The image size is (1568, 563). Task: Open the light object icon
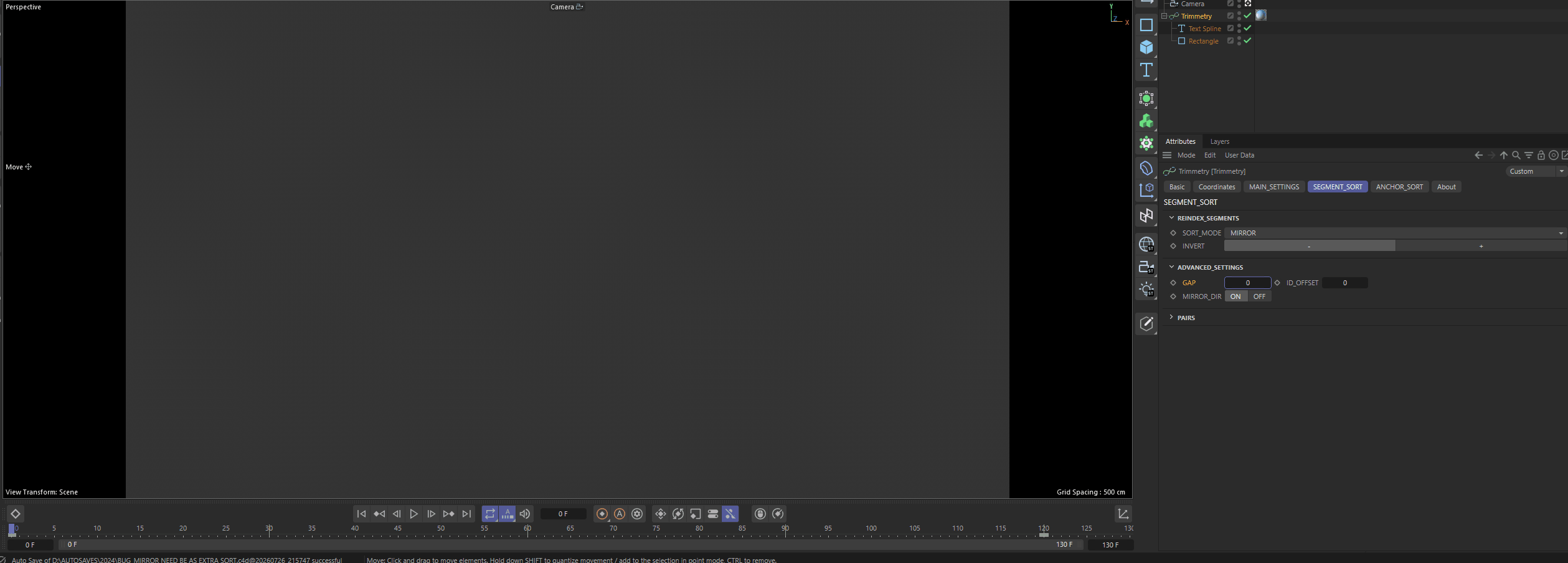[1146, 289]
